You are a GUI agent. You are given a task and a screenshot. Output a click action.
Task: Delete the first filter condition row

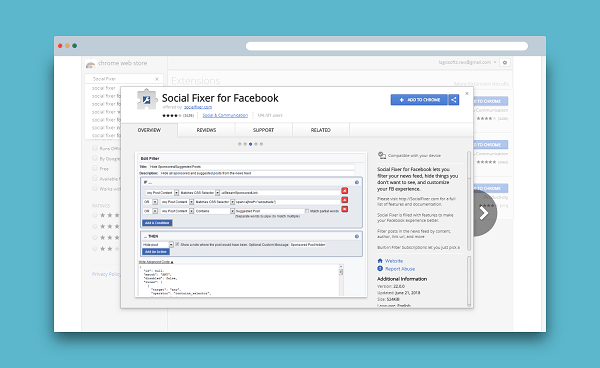[344, 191]
